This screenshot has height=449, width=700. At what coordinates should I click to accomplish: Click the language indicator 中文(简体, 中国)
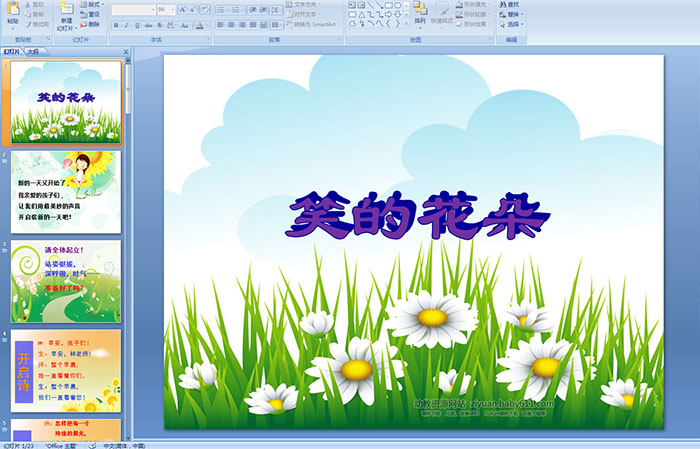point(125,445)
